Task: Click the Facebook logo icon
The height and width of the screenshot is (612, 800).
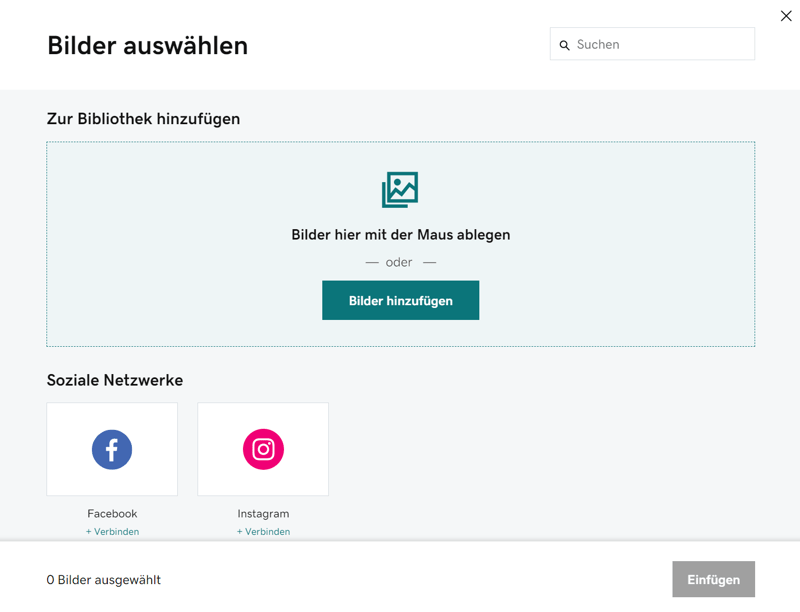Action: [x=112, y=449]
